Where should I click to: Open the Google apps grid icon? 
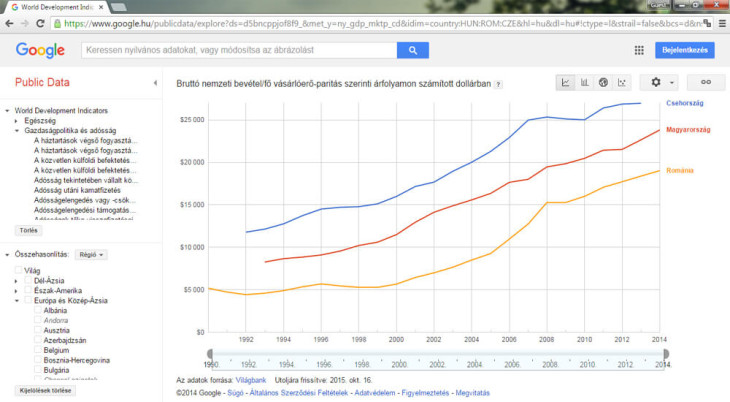639,50
